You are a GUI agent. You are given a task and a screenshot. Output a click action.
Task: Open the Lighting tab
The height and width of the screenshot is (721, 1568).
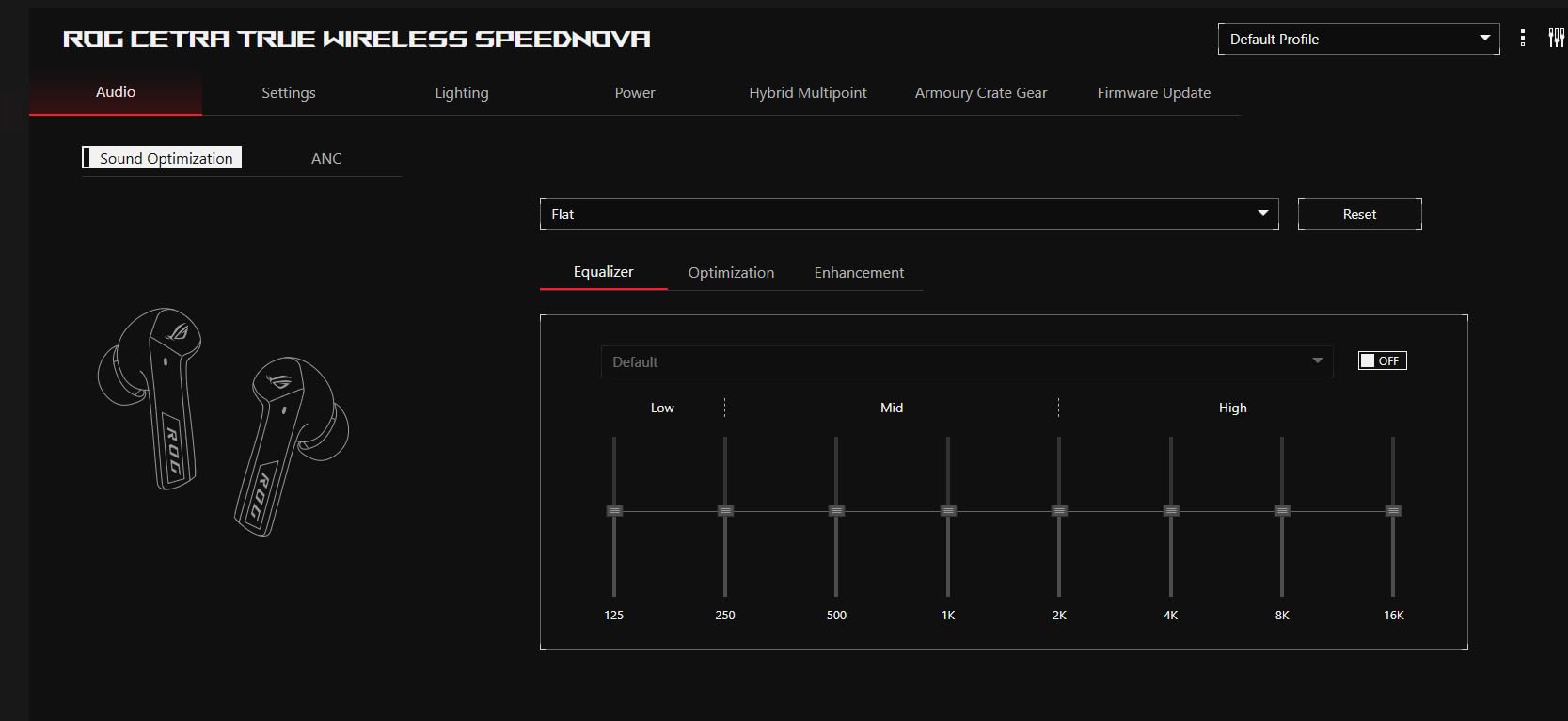click(461, 92)
